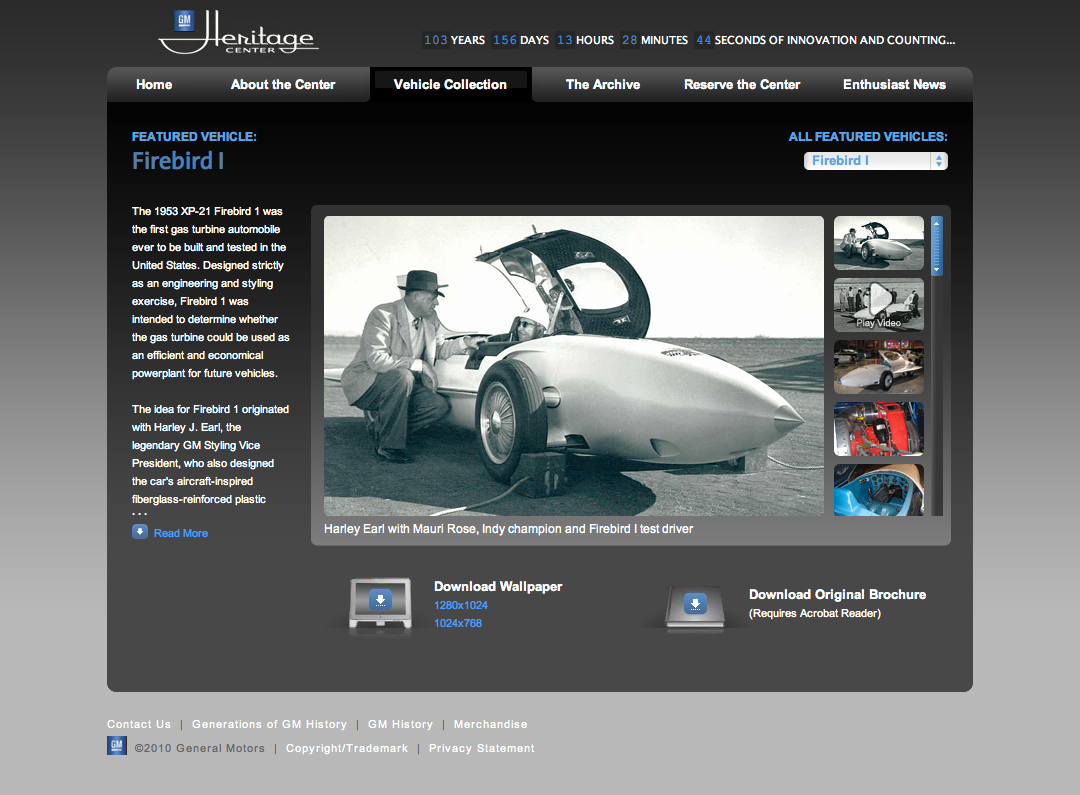1080x795 pixels.
Task: Select The Archive navigation tab
Action: (603, 85)
